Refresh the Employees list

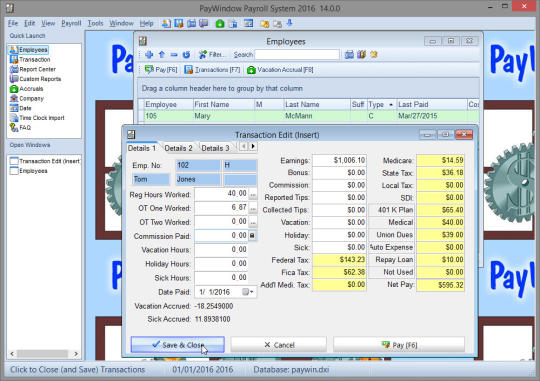(x=186, y=54)
